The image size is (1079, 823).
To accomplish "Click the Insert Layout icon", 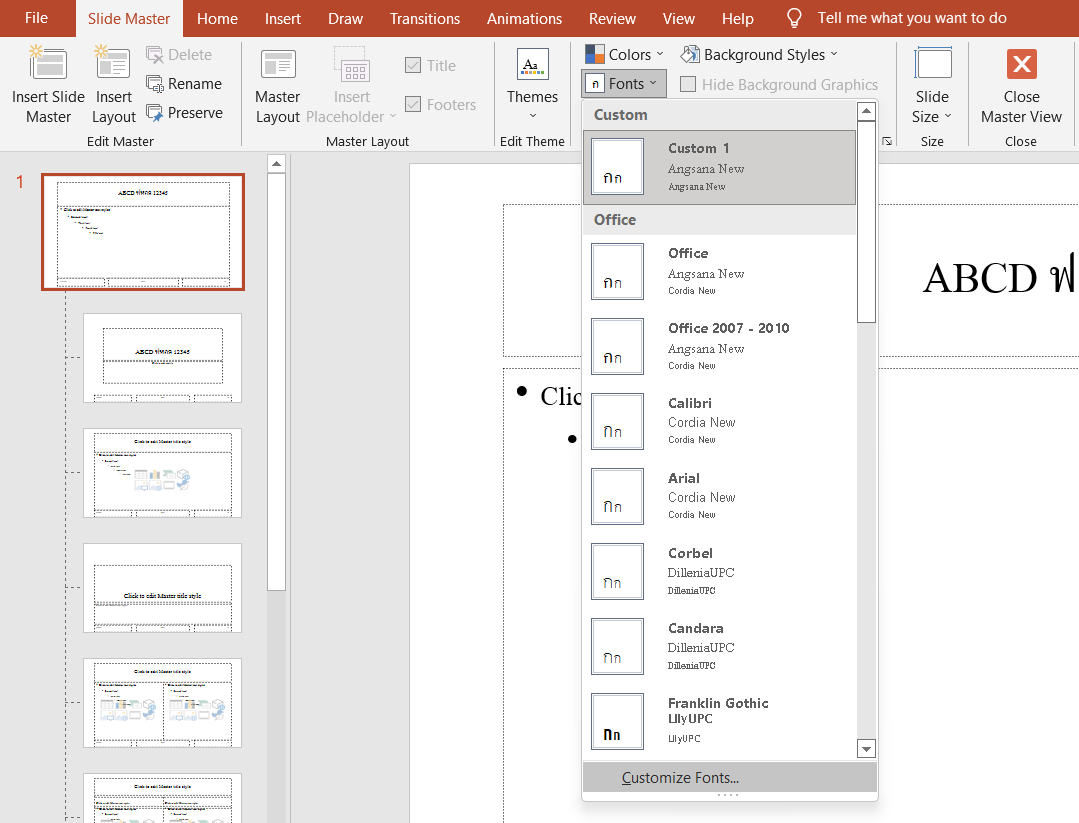I will tap(113, 63).
